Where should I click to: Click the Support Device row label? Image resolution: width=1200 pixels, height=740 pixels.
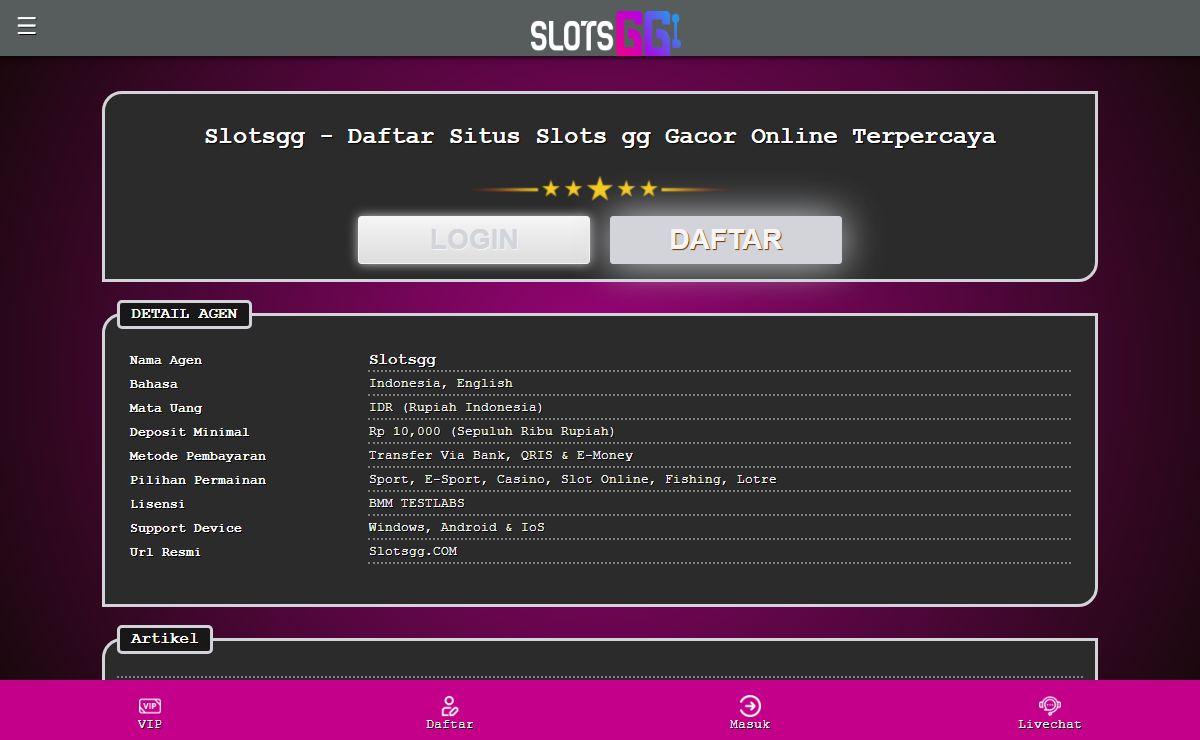pyautogui.click(x=186, y=528)
